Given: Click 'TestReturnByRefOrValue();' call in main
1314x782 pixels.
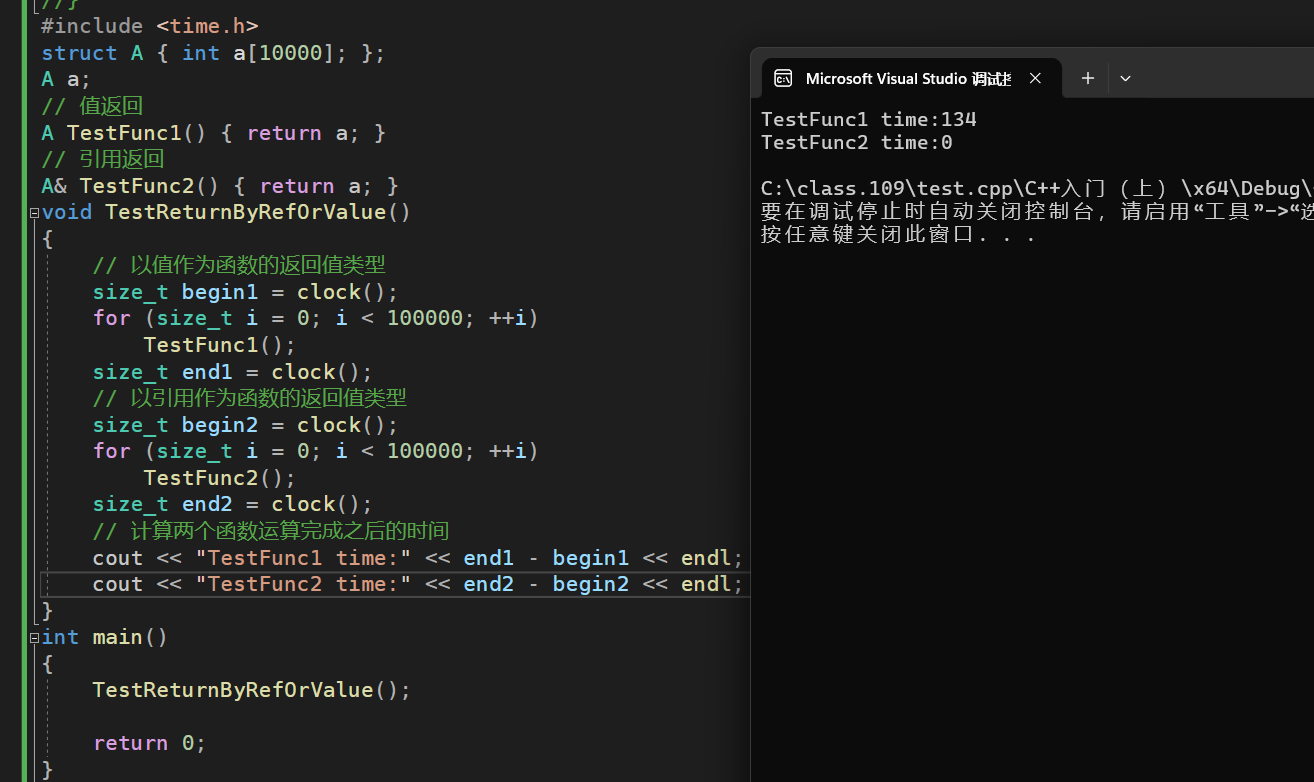Looking at the screenshot, I should click(252, 690).
